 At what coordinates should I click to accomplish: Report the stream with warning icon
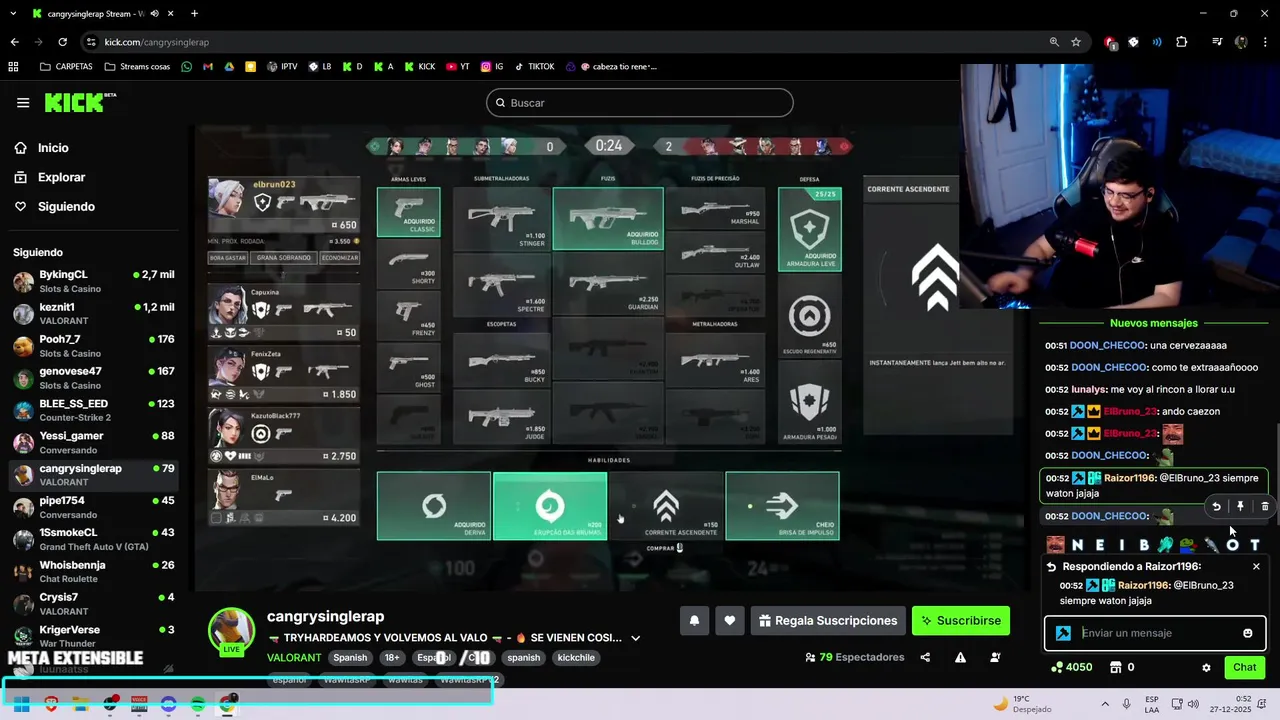[960, 658]
